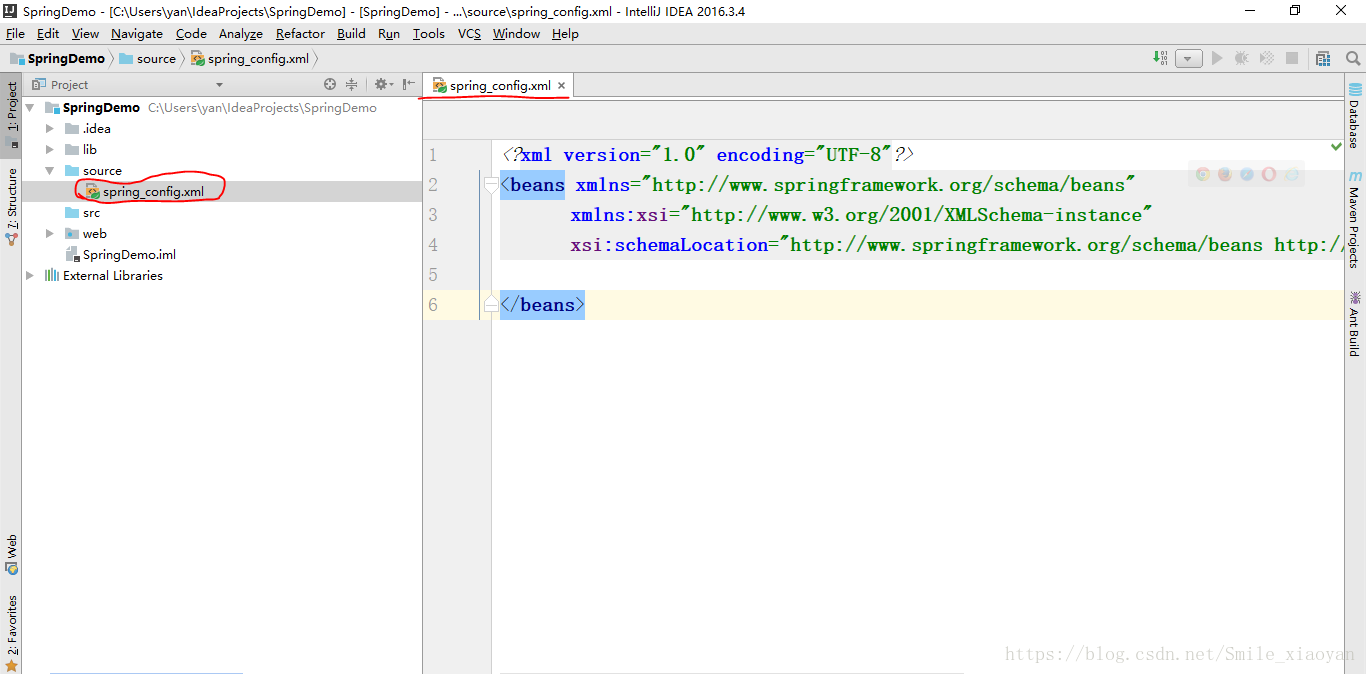Viewport: 1366px width, 674px height.
Task: Open the Run menu
Action: (x=389, y=33)
